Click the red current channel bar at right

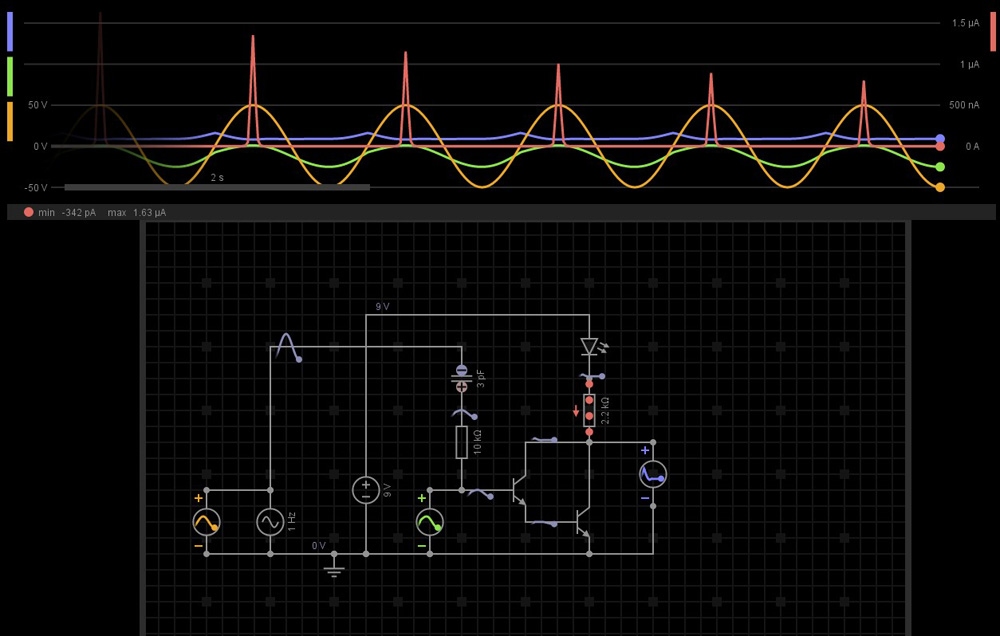992,32
